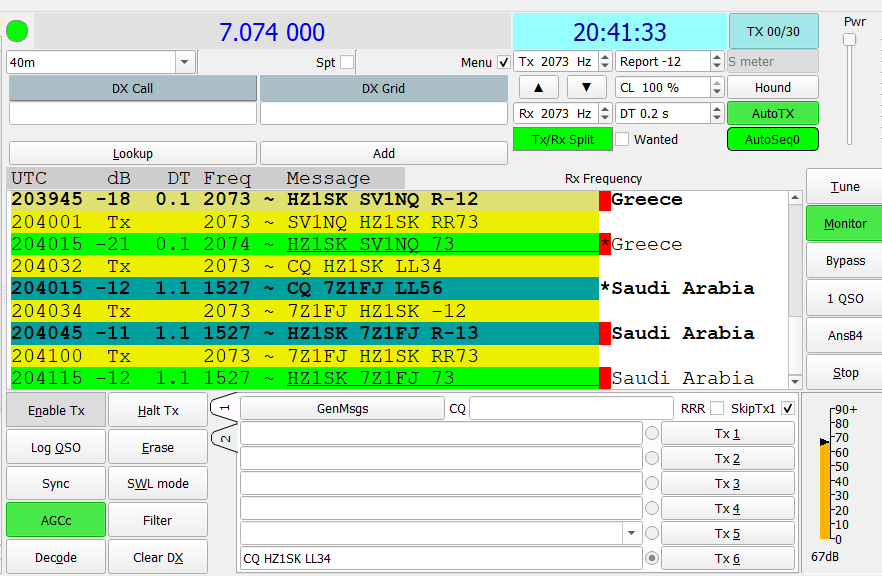Toggle the RRR checkbox
Image resolution: width=882 pixels, height=576 pixels.
[717, 408]
